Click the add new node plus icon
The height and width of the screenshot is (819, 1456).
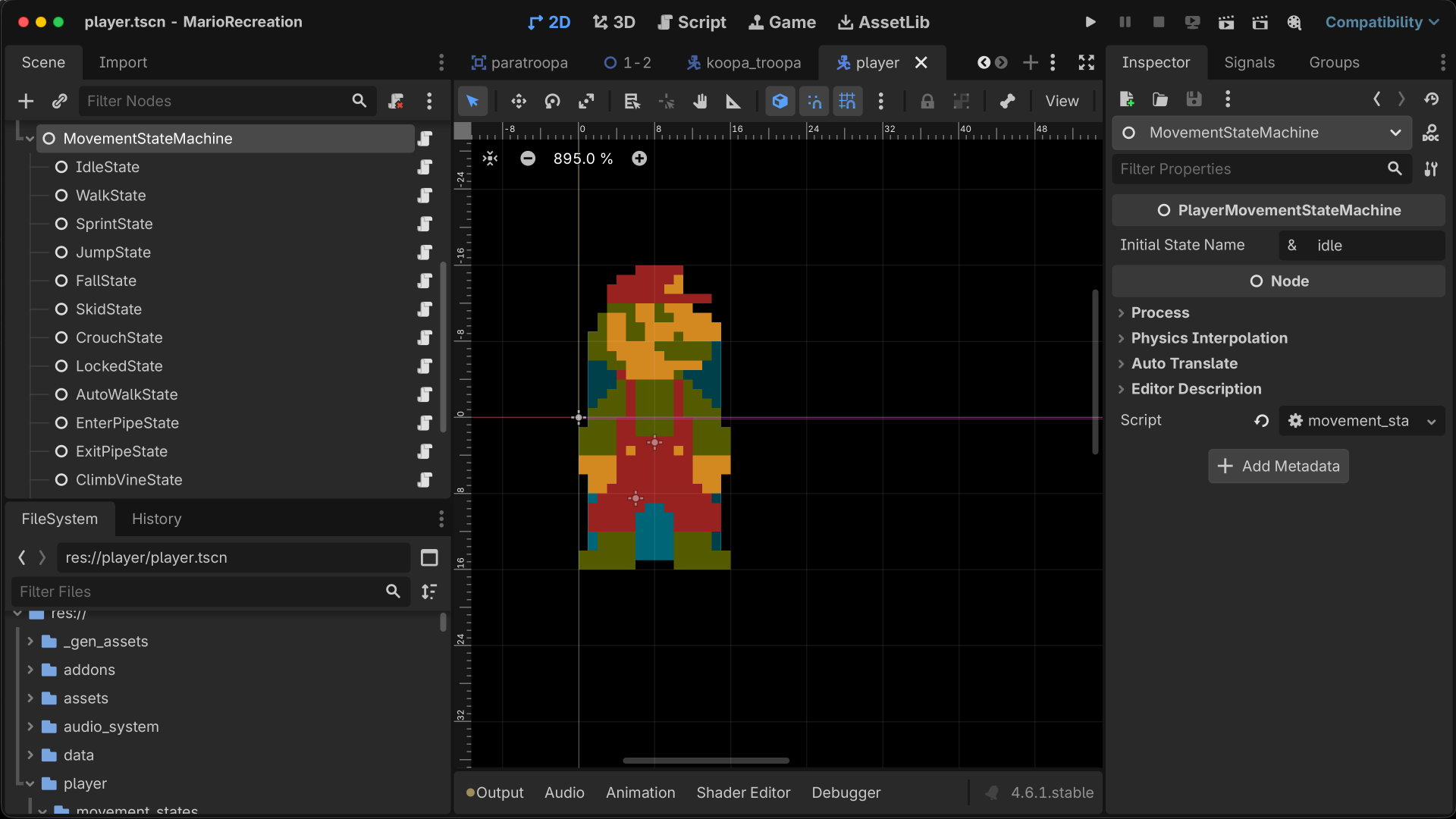pyautogui.click(x=26, y=101)
